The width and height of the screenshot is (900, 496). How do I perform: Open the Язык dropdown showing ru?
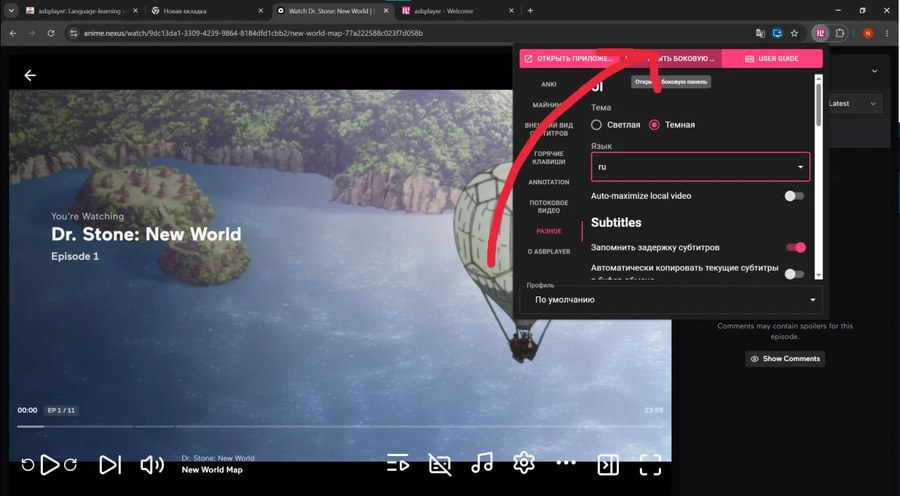click(700, 167)
